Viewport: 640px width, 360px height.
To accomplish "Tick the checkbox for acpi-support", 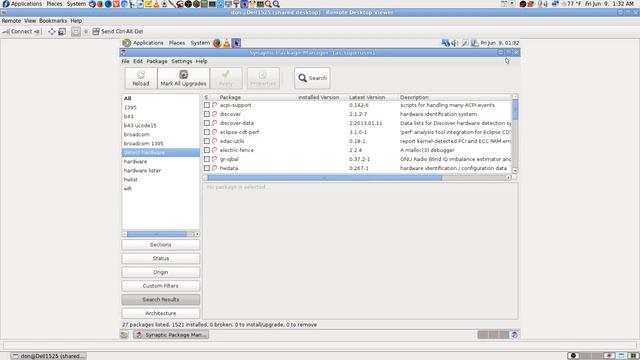I will click(207, 105).
